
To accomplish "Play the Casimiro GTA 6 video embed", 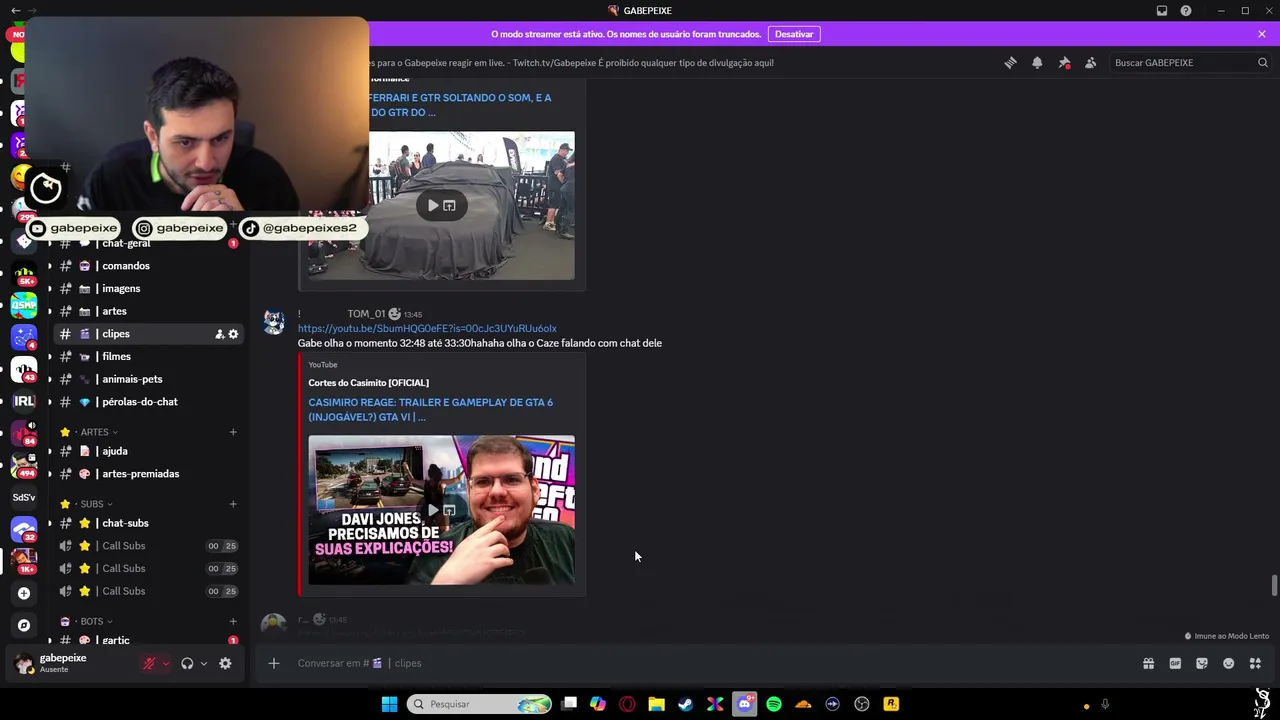I will click(433, 510).
